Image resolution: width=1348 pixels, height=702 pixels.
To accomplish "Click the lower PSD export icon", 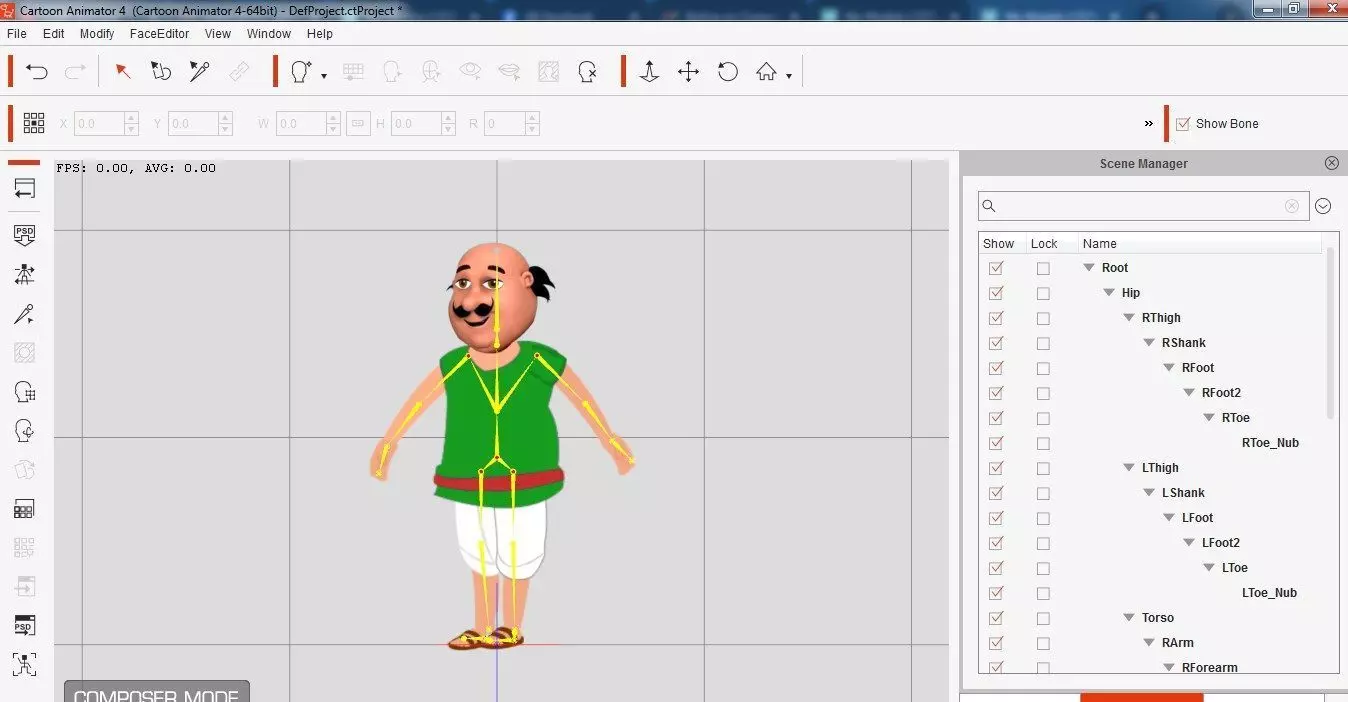I will point(25,625).
